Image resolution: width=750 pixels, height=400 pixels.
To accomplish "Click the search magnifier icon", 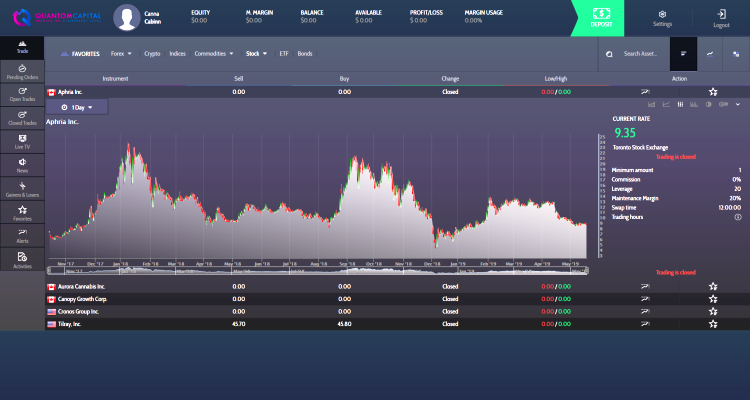I will 609,54.
